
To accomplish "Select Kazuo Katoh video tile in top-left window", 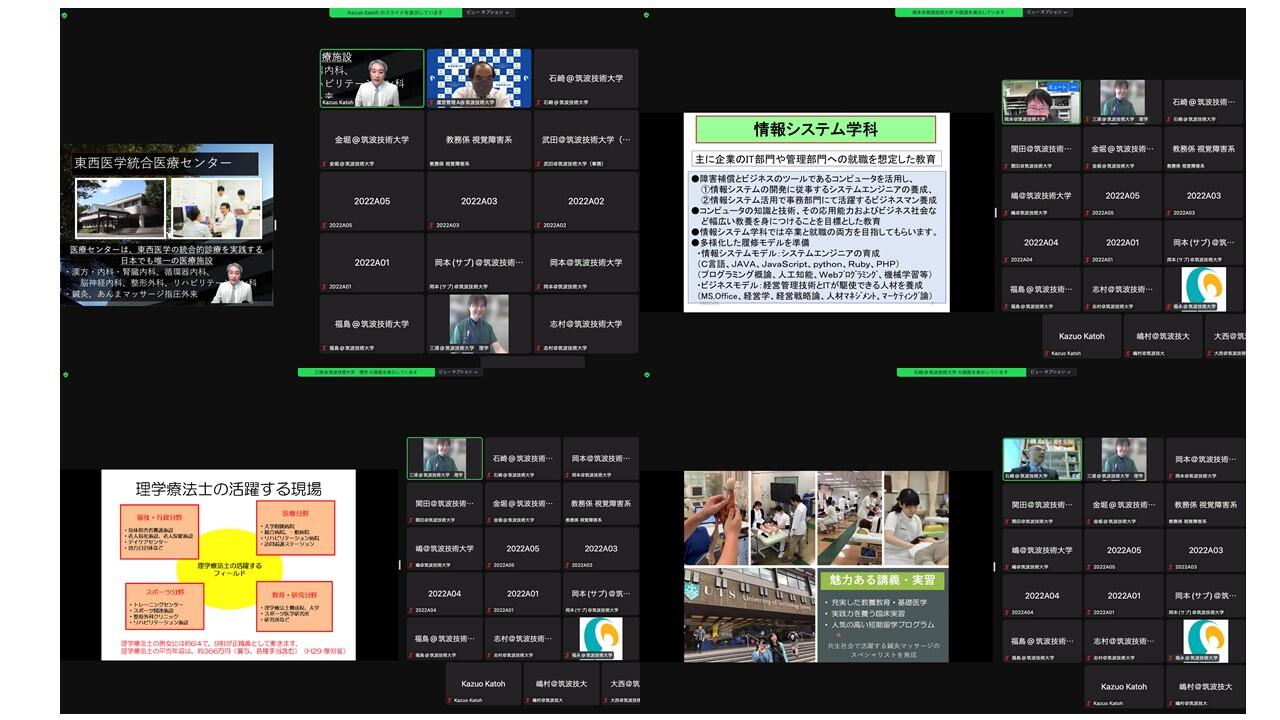I will coord(372,78).
